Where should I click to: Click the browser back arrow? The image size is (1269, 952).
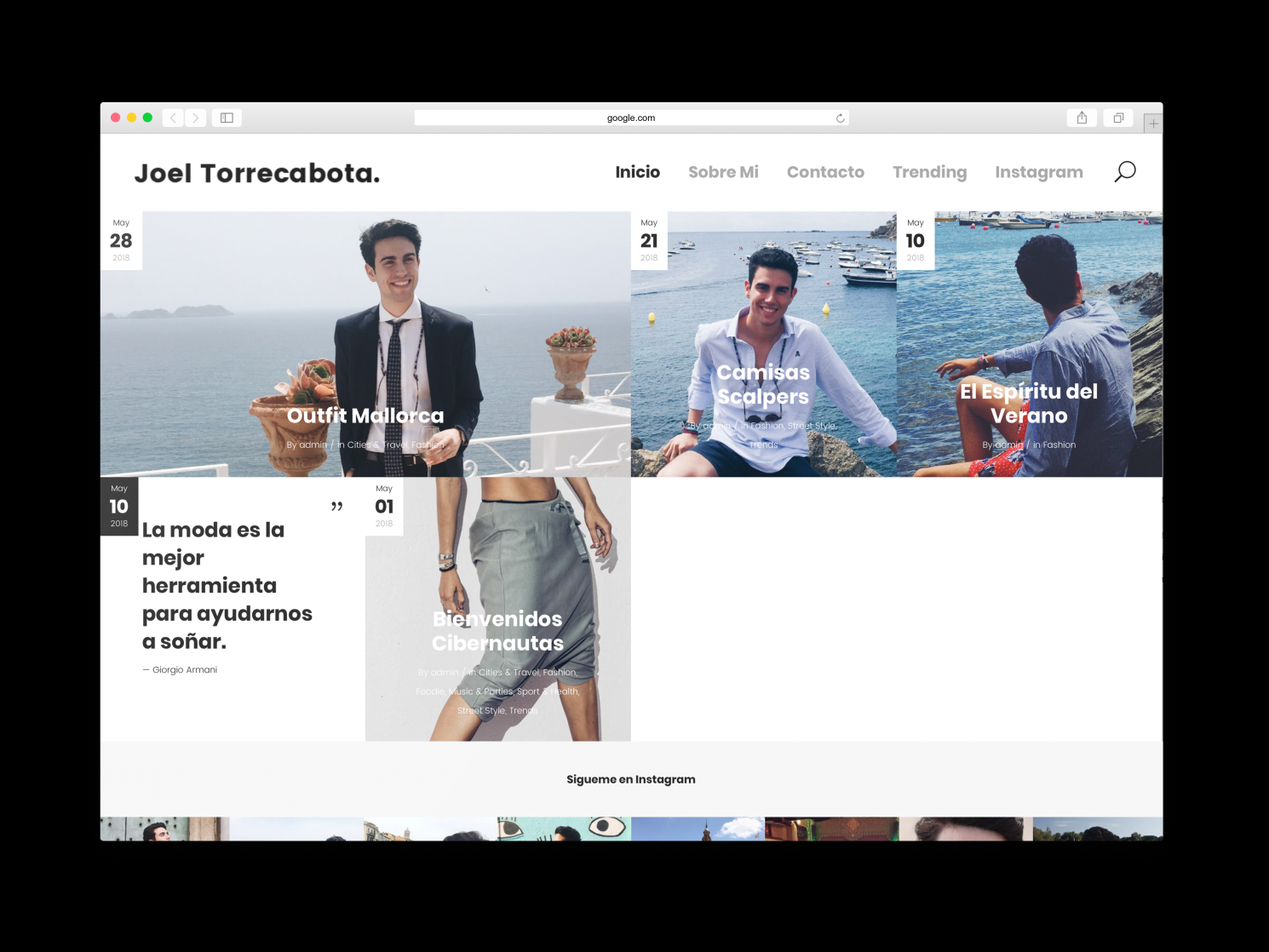click(x=173, y=118)
